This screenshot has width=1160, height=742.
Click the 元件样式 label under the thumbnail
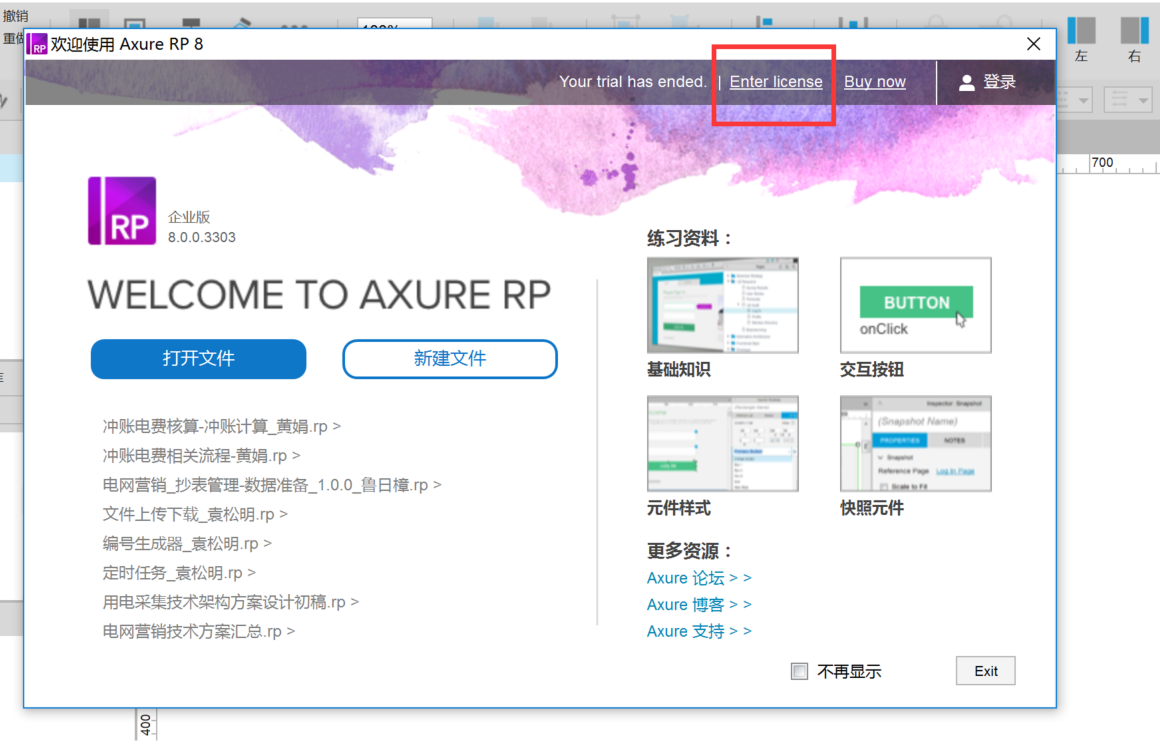(678, 508)
